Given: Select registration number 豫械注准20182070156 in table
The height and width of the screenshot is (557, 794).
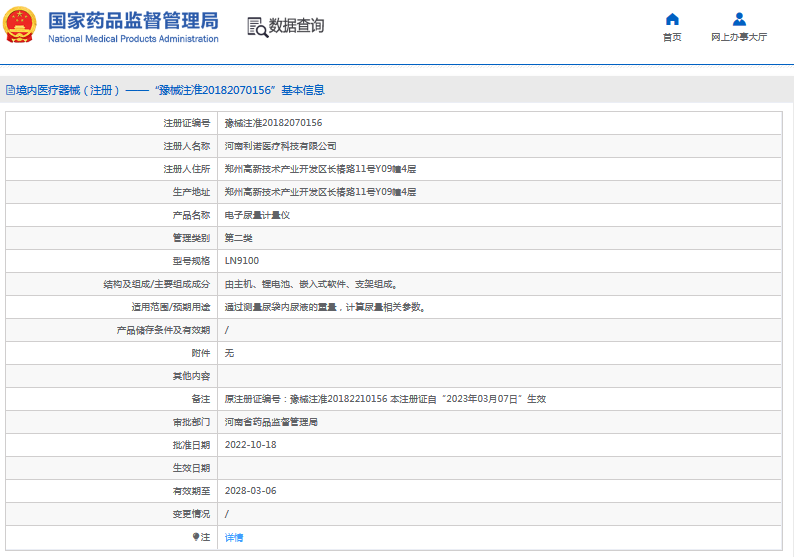Looking at the screenshot, I should coord(273,123).
